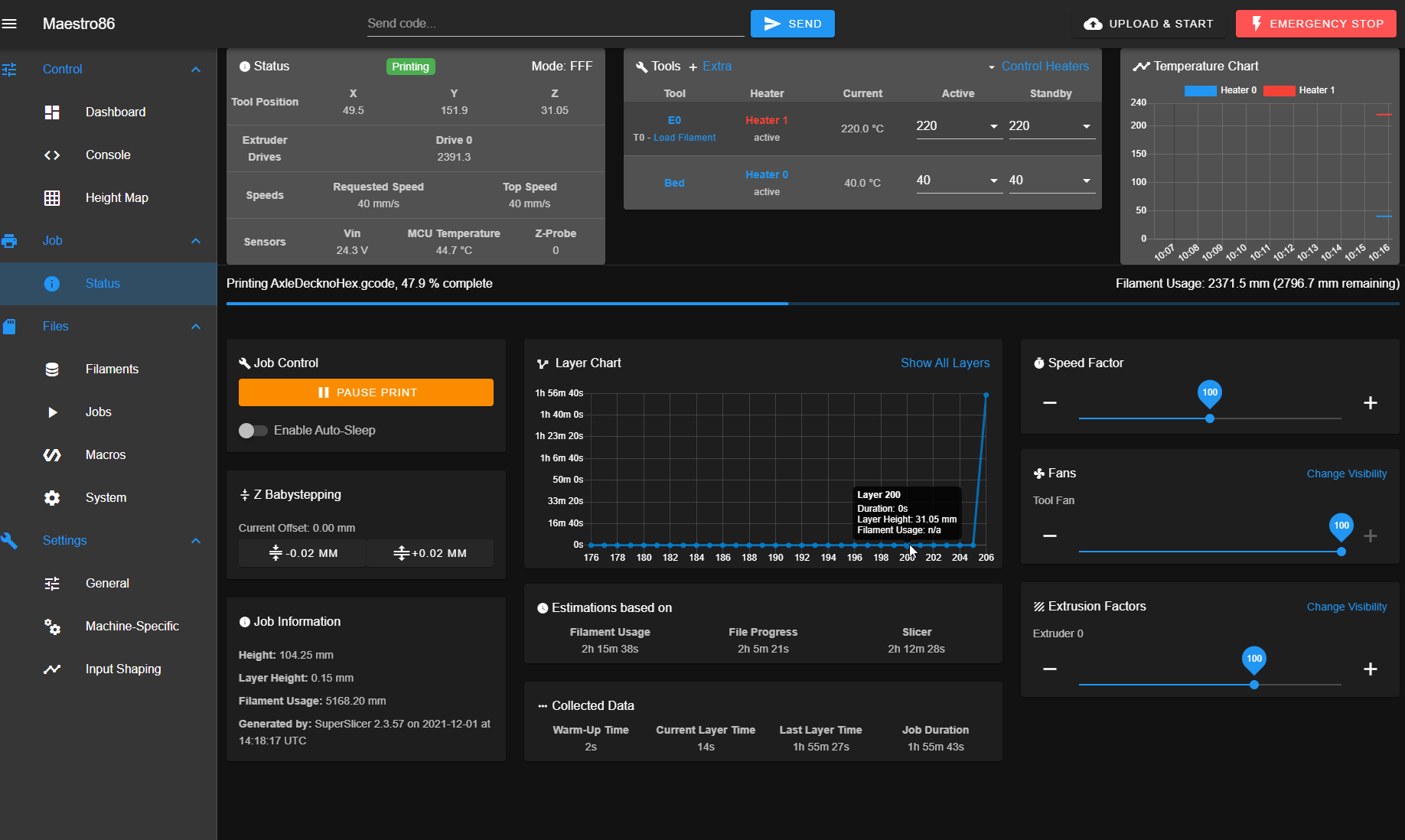Click the Console code brackets icon
The image size is (1405, 840).
tap(52, 155)
